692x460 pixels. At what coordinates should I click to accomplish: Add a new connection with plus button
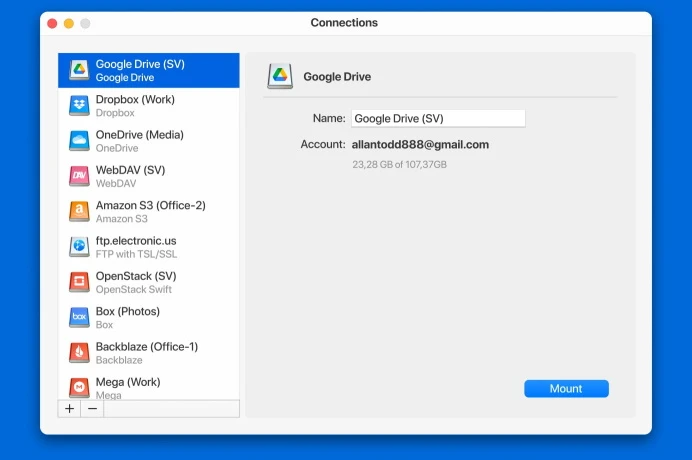[x=69, y=408]
